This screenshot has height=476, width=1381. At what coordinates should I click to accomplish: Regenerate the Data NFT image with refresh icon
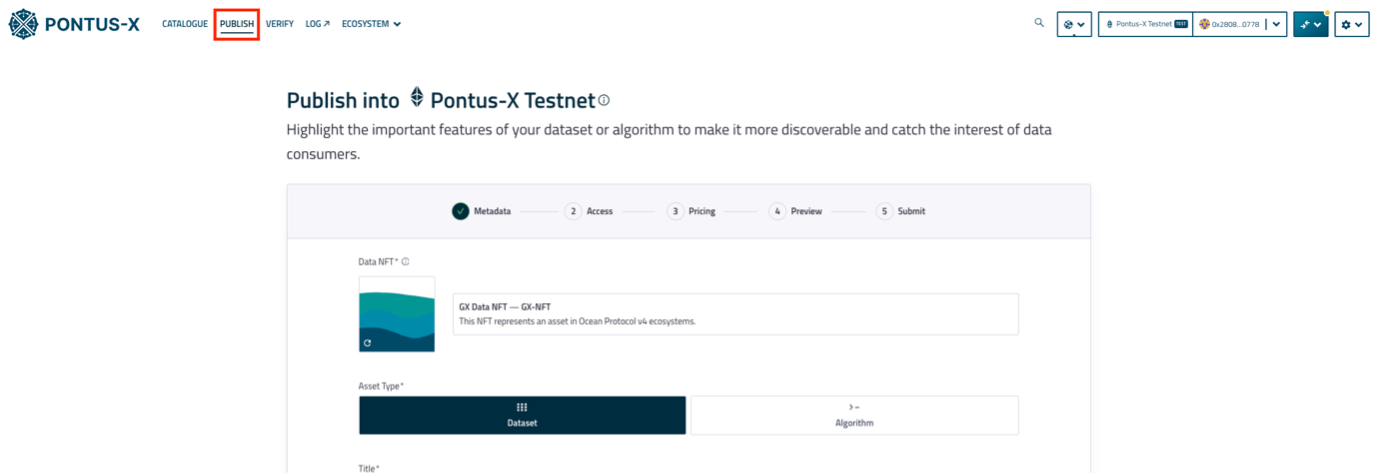pyautogui.click(x=368, y=343)
